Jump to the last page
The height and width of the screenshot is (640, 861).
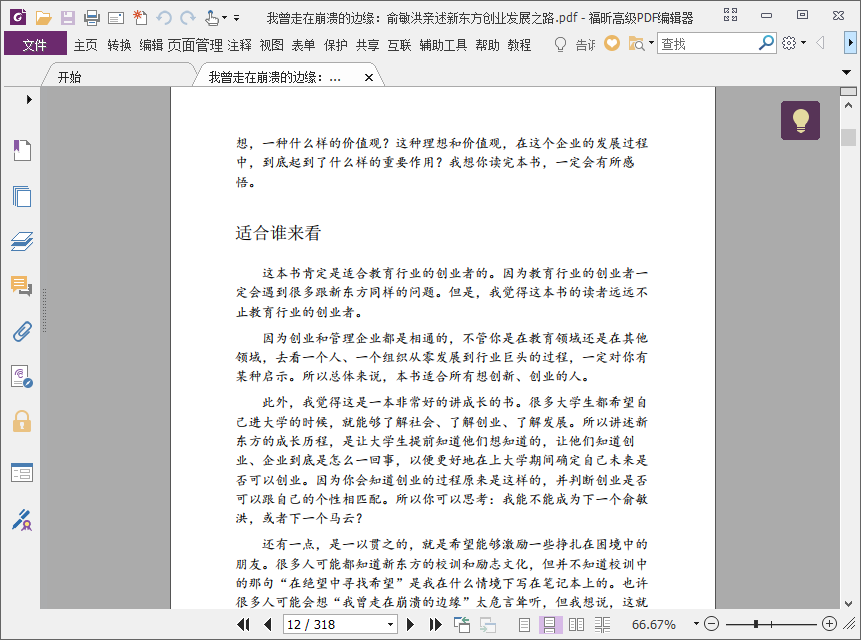tap(435, 624)
